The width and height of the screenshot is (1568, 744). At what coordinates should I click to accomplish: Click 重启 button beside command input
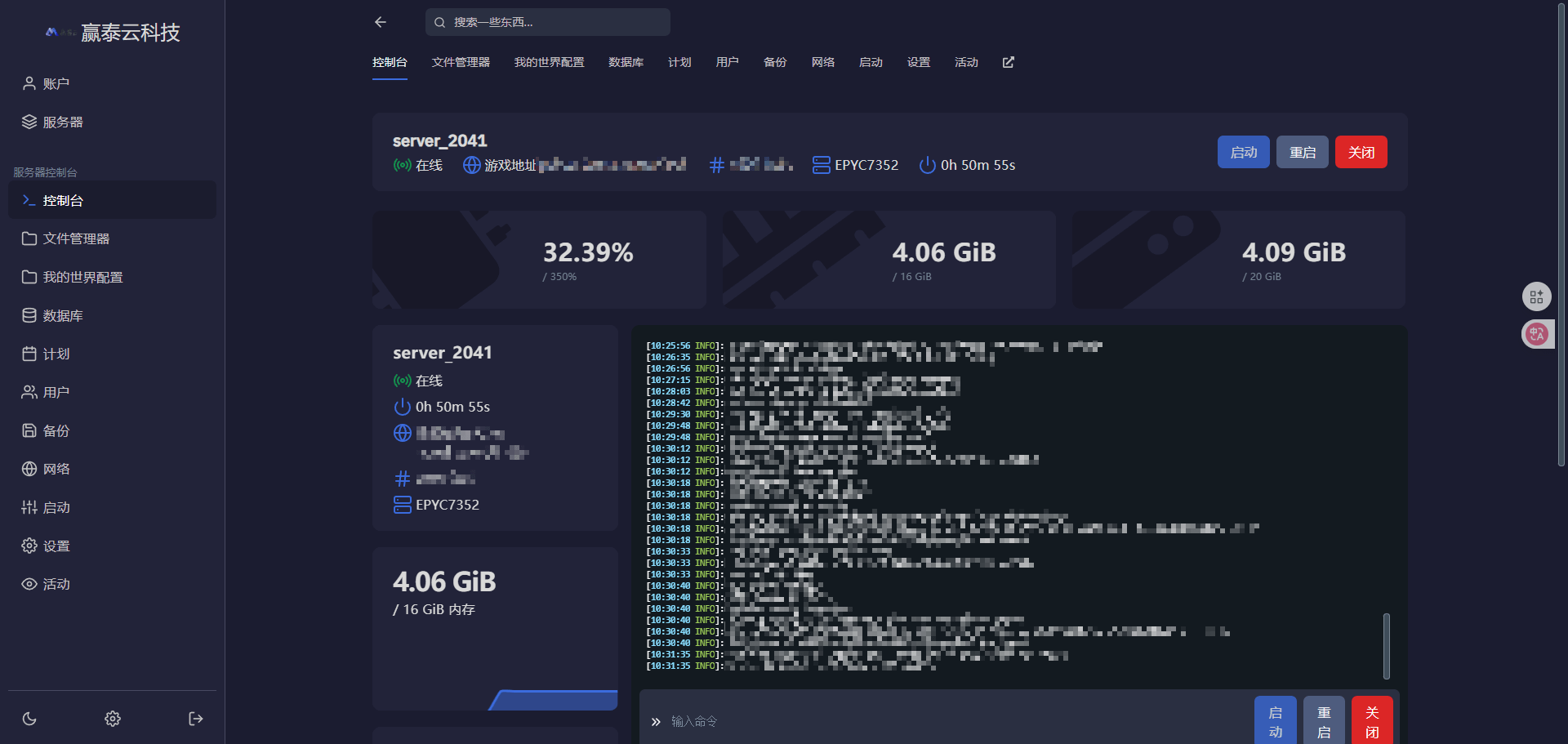[1324, 722]
